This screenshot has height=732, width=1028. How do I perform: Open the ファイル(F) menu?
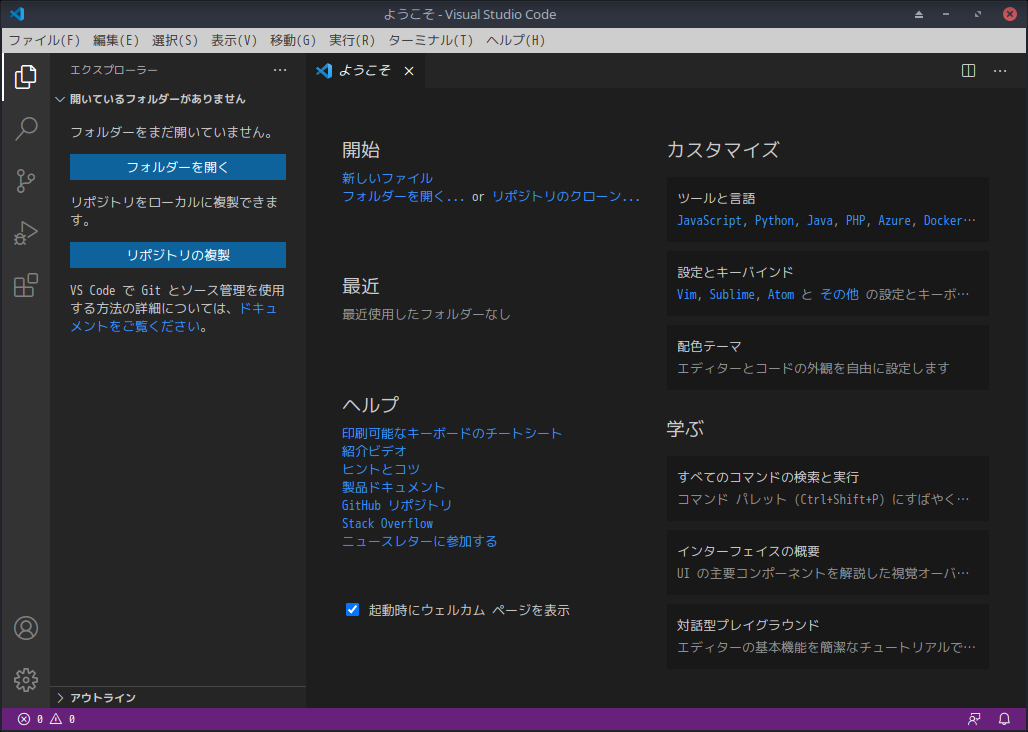[x=45, y=41]
